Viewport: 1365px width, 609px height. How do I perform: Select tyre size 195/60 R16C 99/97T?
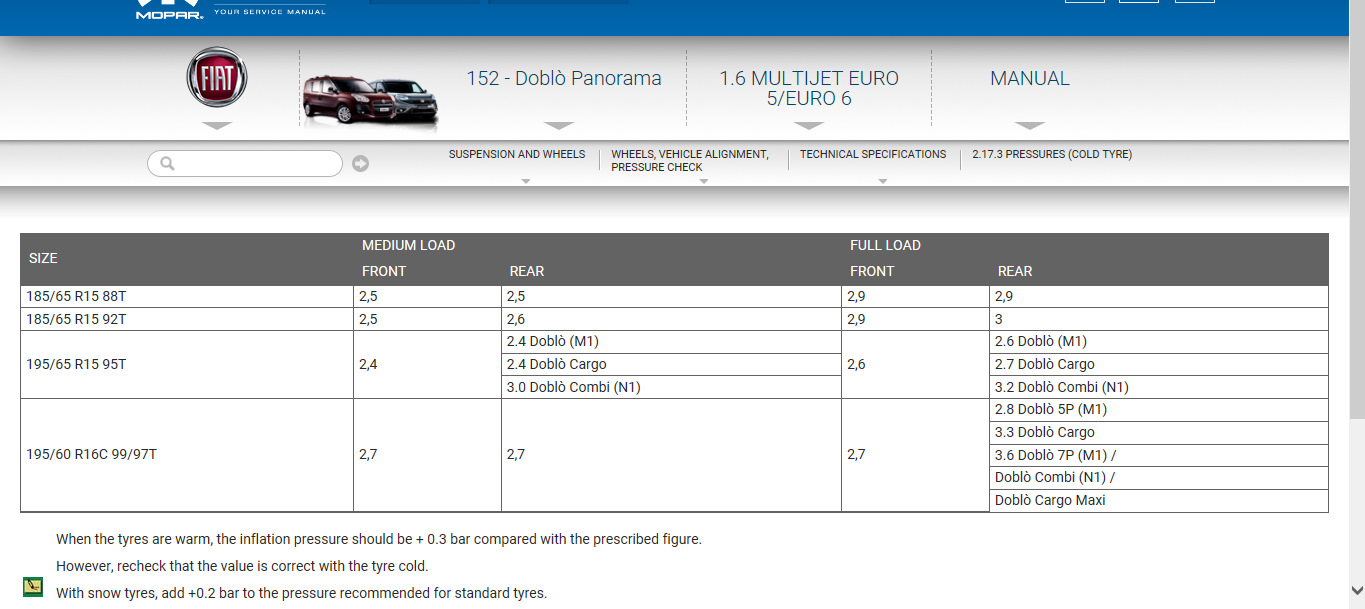(x=187, y=455)
